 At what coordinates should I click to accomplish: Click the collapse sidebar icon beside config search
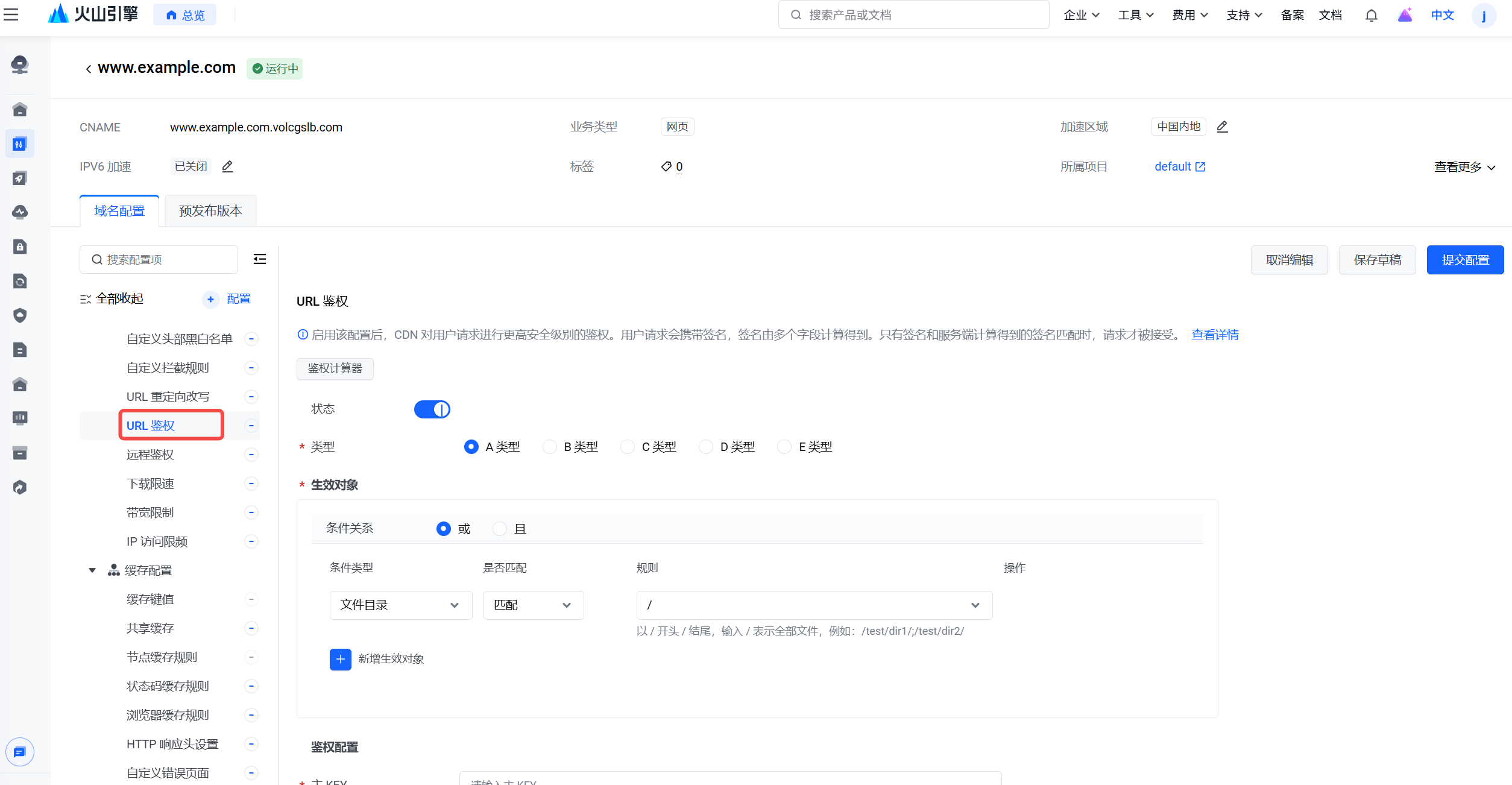[x=260, y=259]
